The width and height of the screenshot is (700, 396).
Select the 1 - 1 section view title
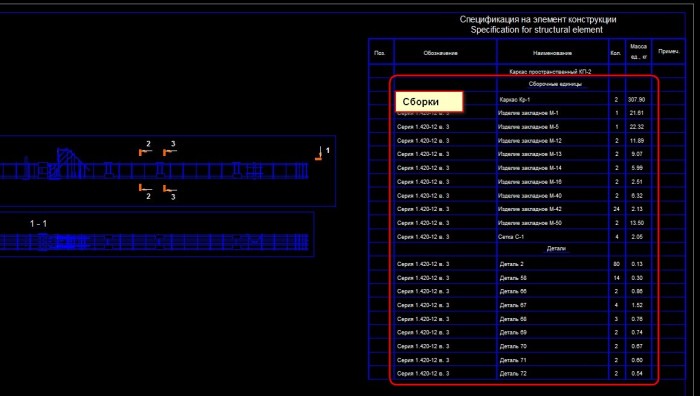pyautogui.click(x=38, y=223)
